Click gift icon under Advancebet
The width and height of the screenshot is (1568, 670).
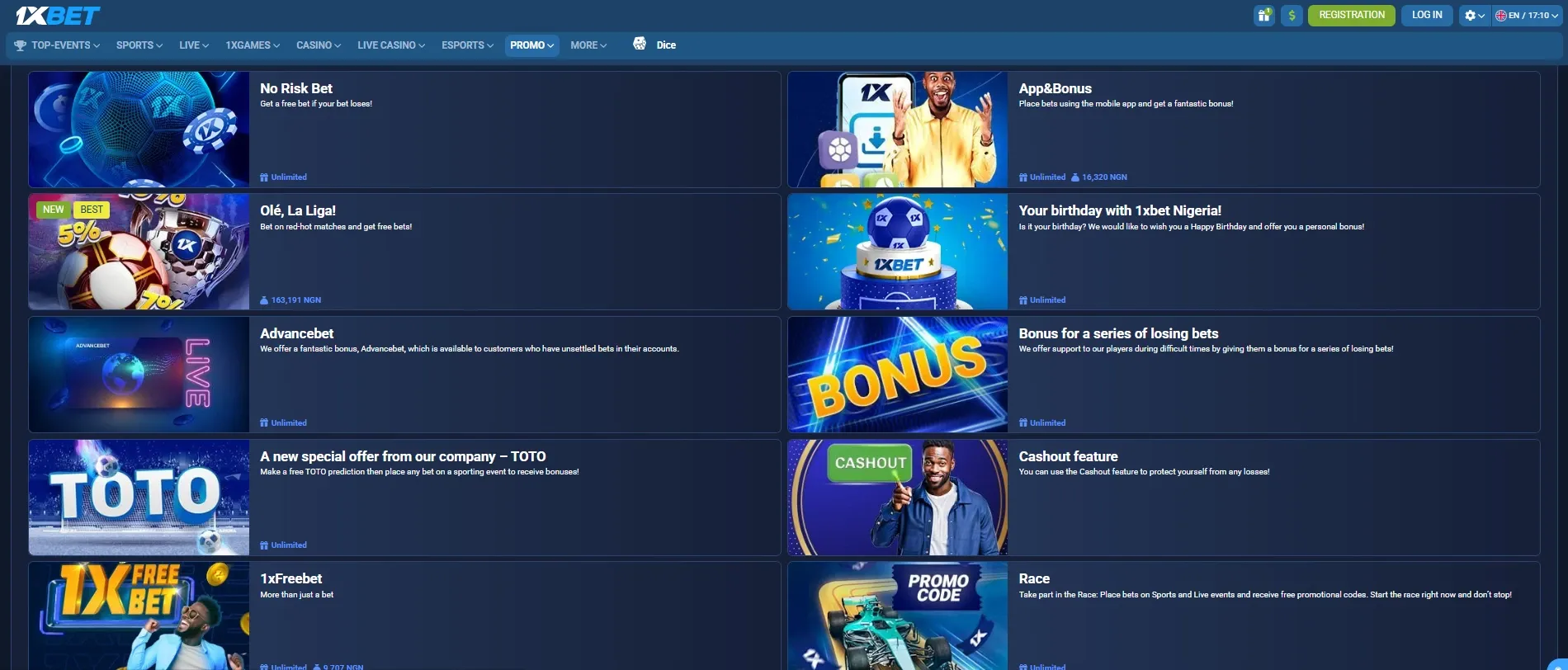point(264,423)
